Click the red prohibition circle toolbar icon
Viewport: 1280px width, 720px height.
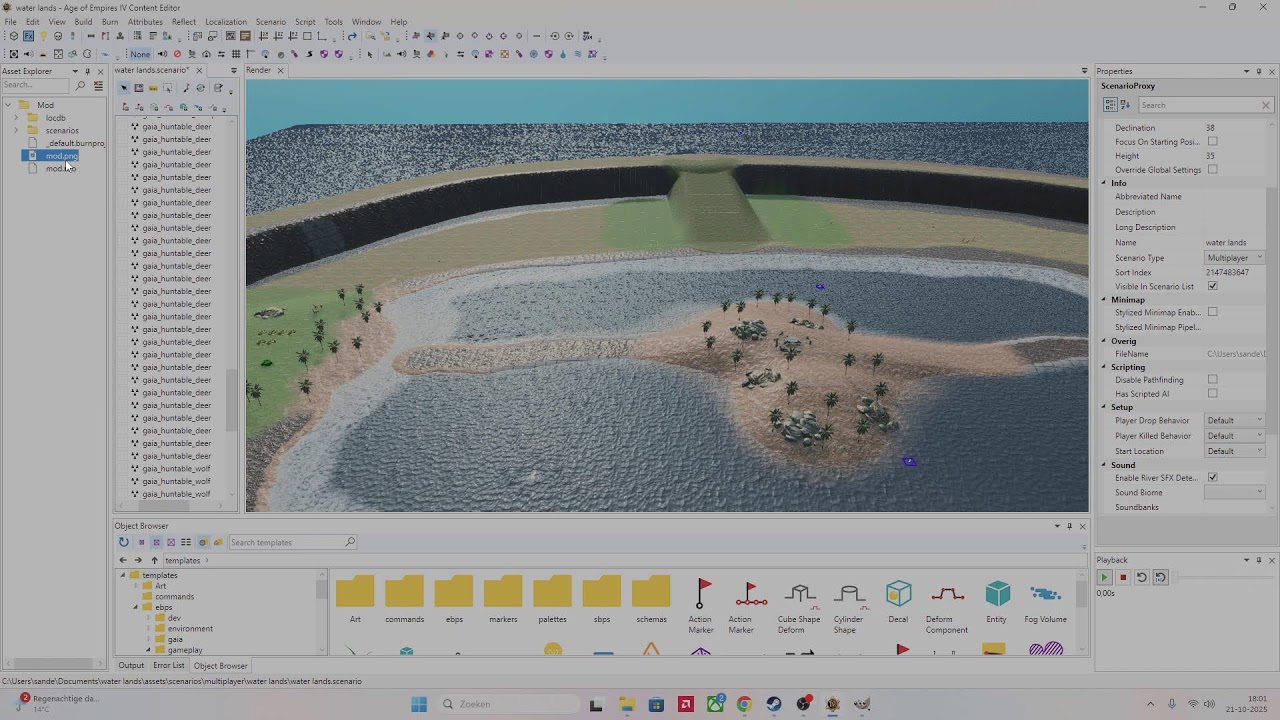pos(177,54)
